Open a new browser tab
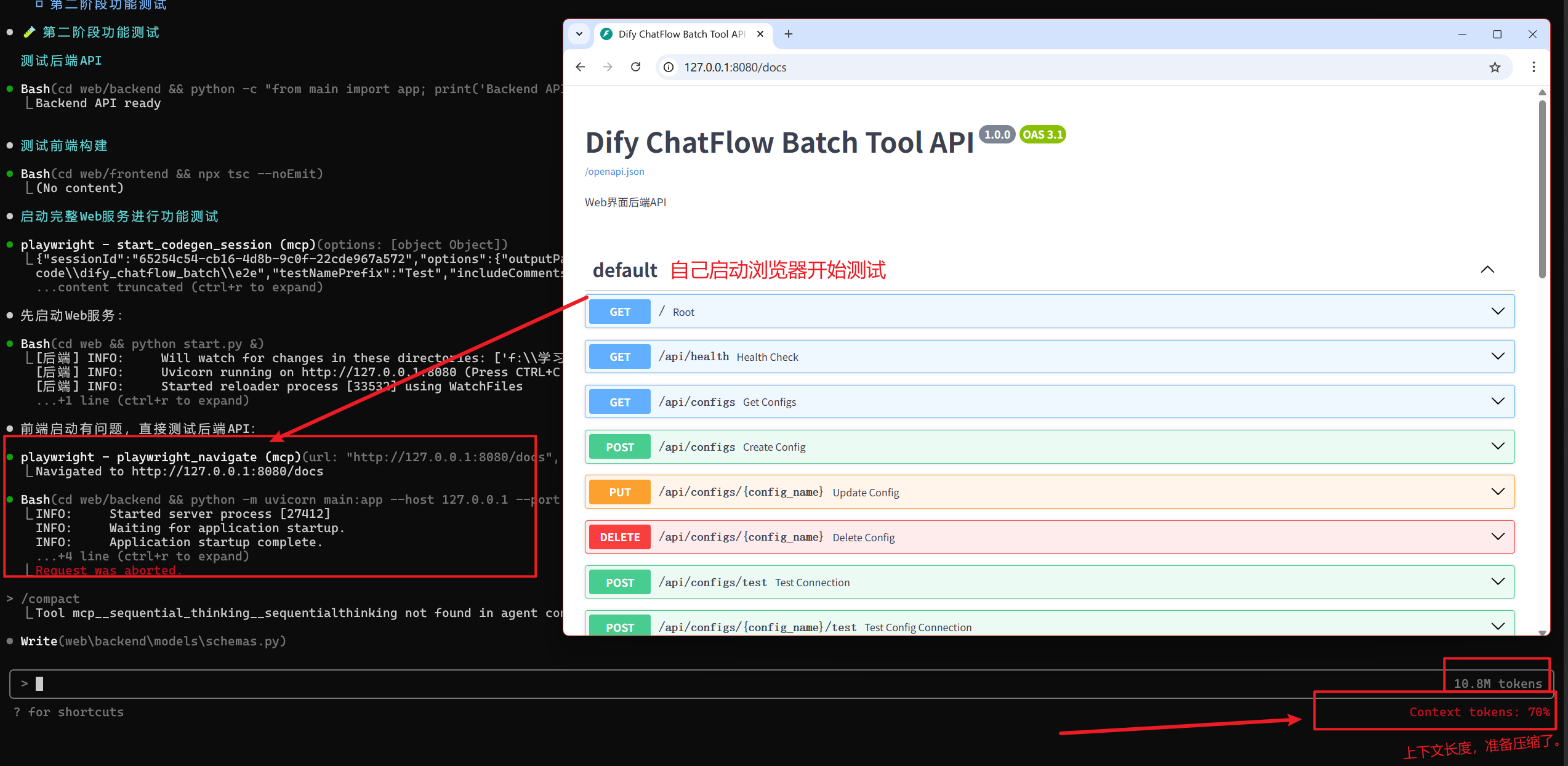This screenshot has width=1568, height=766. pyautogui.click(x=789, y=34)
